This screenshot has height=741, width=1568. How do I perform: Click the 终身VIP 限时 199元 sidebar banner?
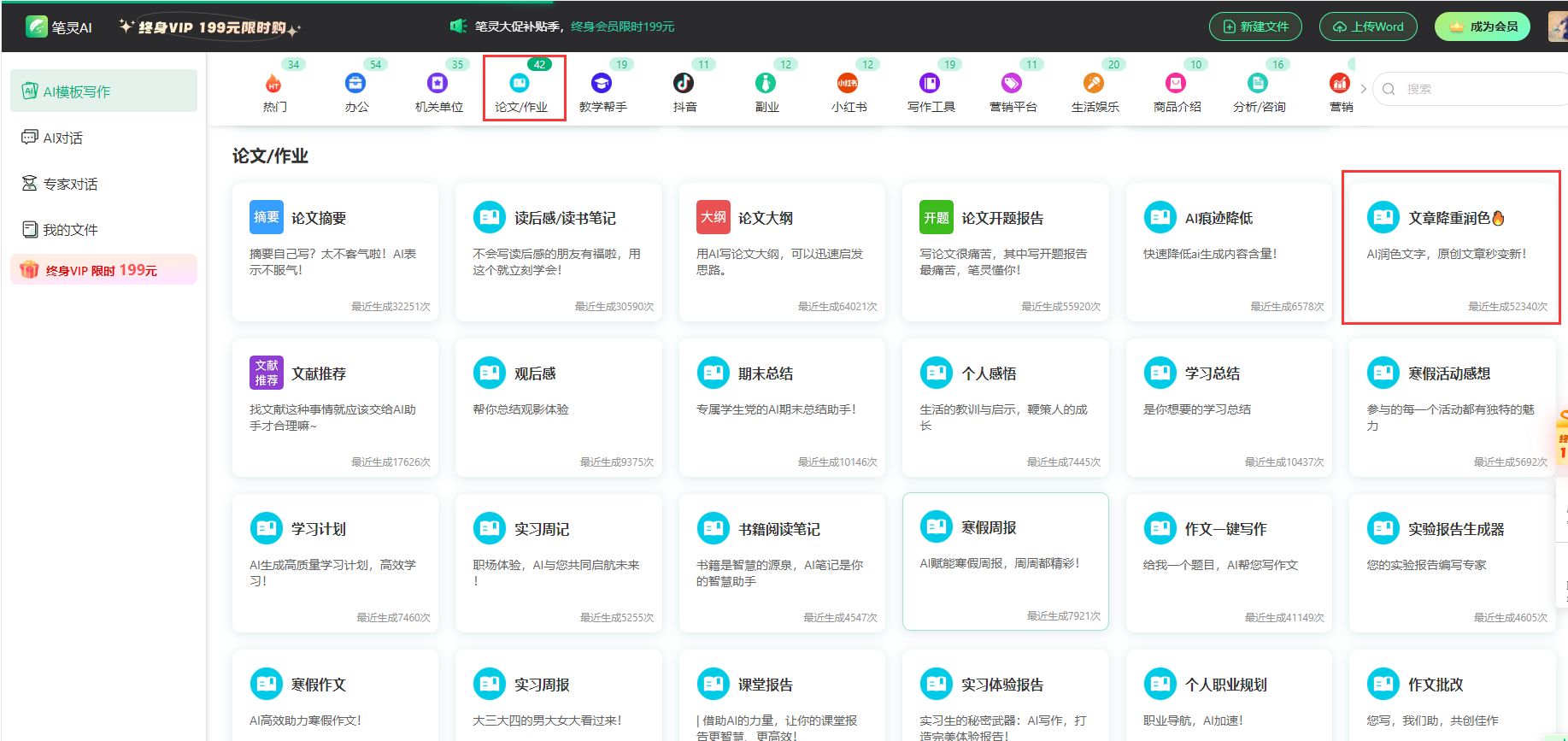coord(103,269)
